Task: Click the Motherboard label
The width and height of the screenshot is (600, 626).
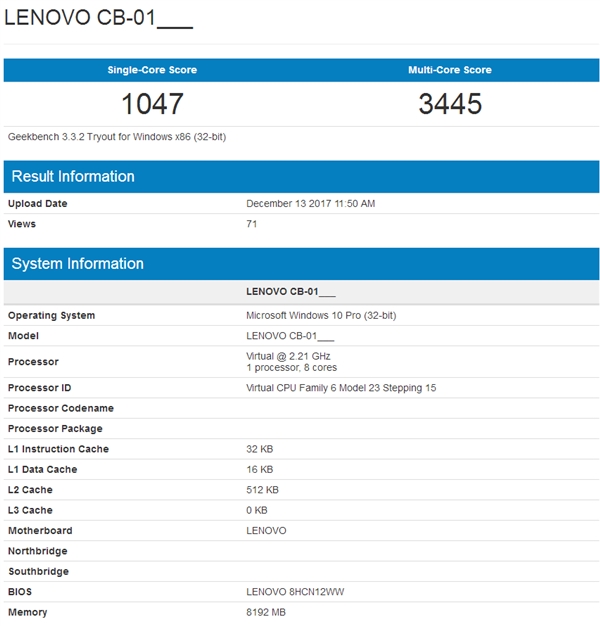Action: coord(40,531)
